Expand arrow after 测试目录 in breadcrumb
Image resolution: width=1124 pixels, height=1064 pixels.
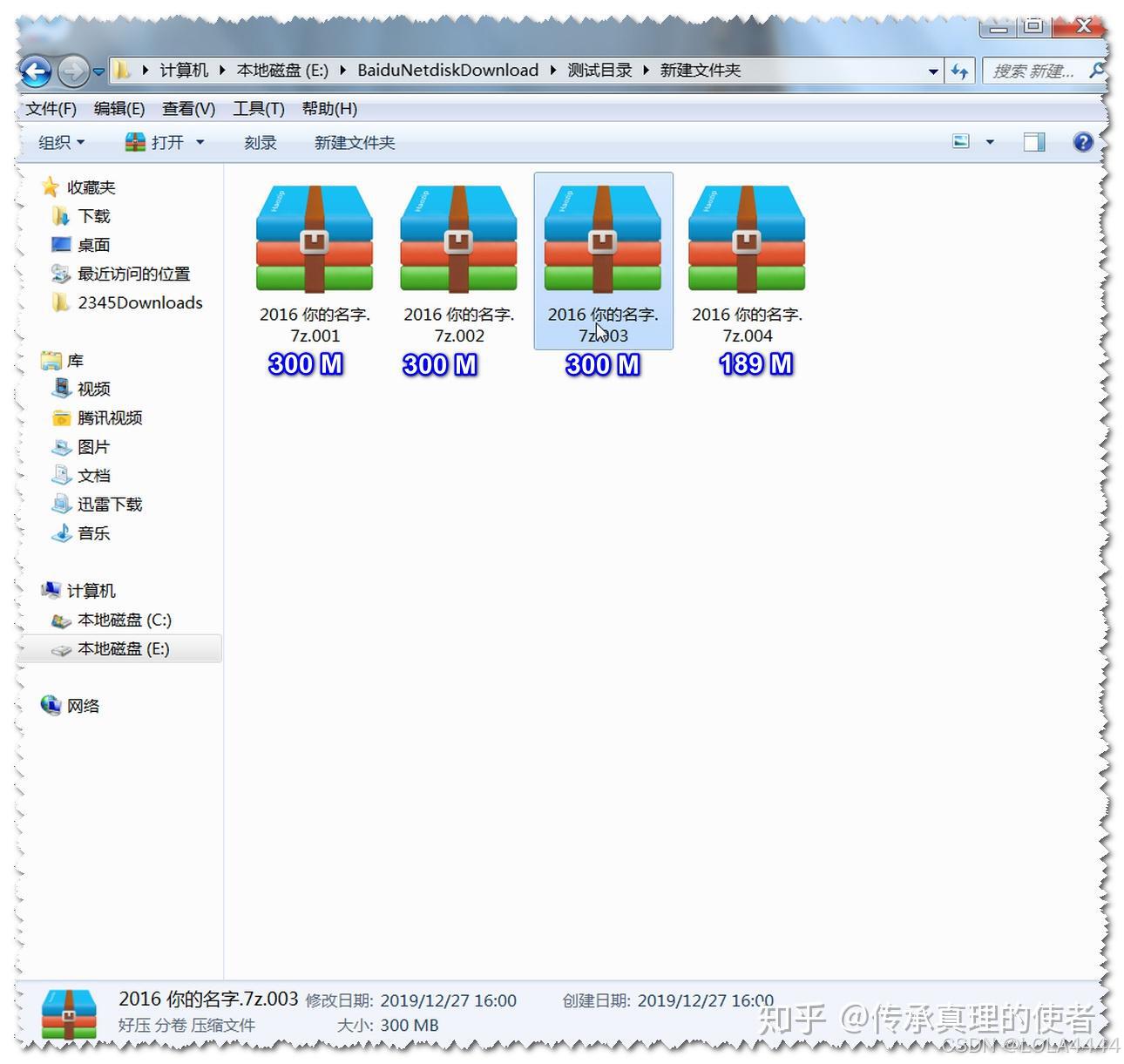coord(646,71)
